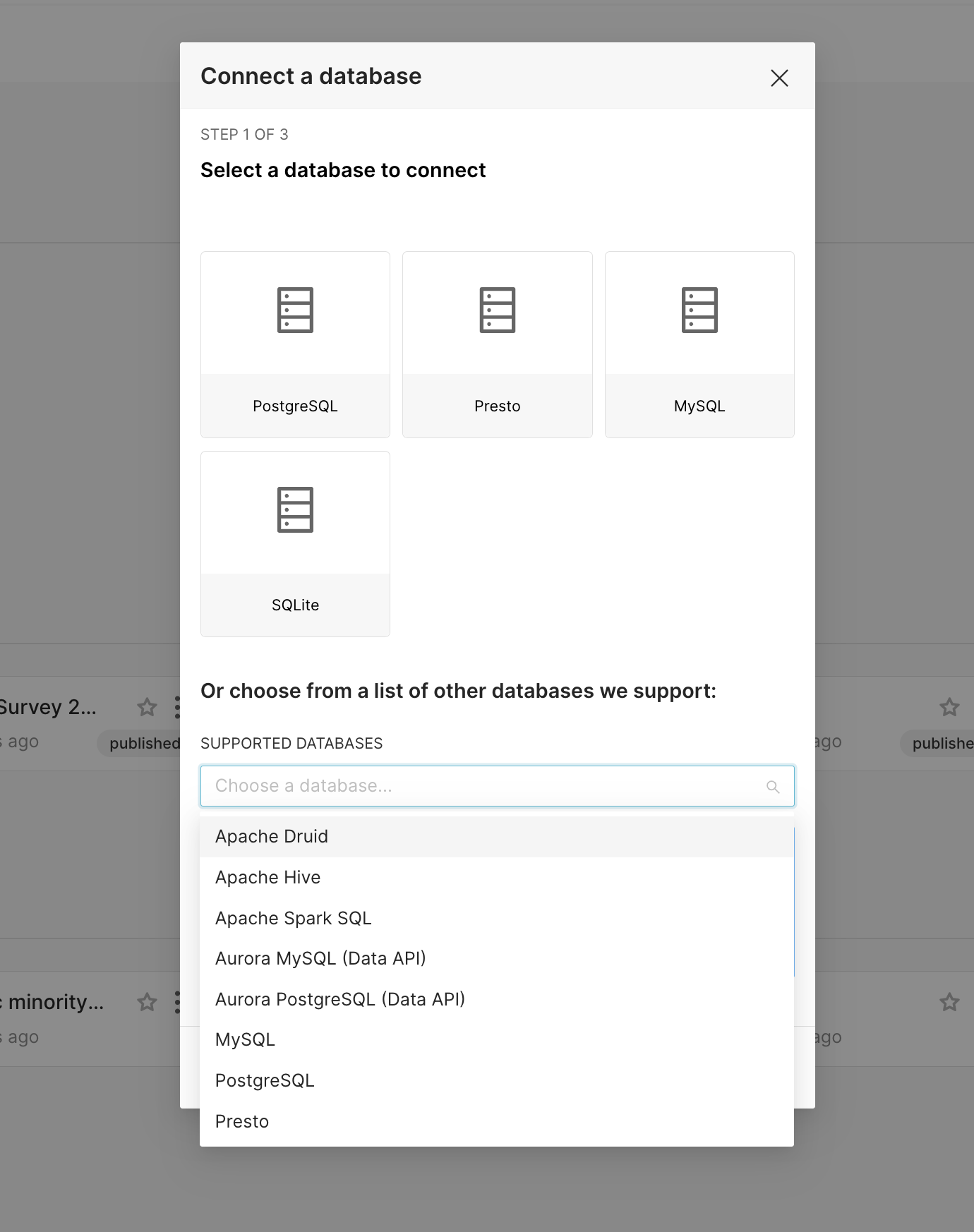Favorite the Survey dashboard with star icon

[147, 707]
